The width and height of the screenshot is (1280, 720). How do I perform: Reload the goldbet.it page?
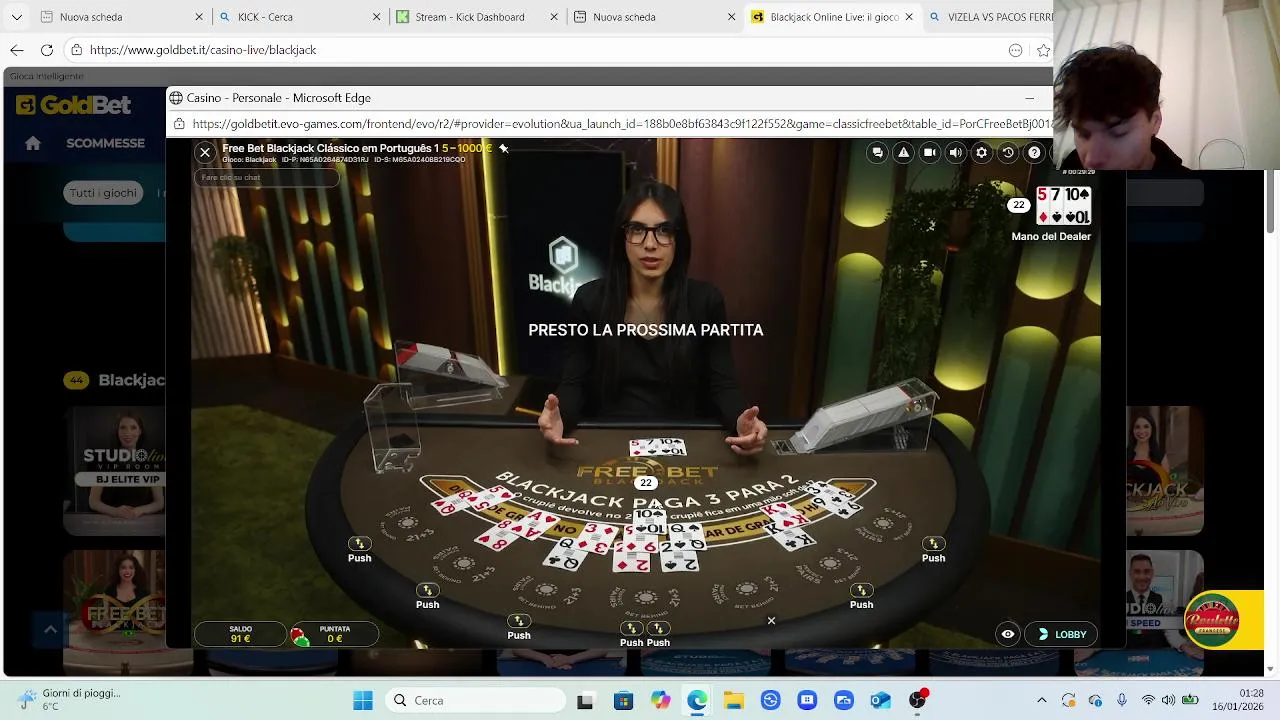tap(47, 50)
